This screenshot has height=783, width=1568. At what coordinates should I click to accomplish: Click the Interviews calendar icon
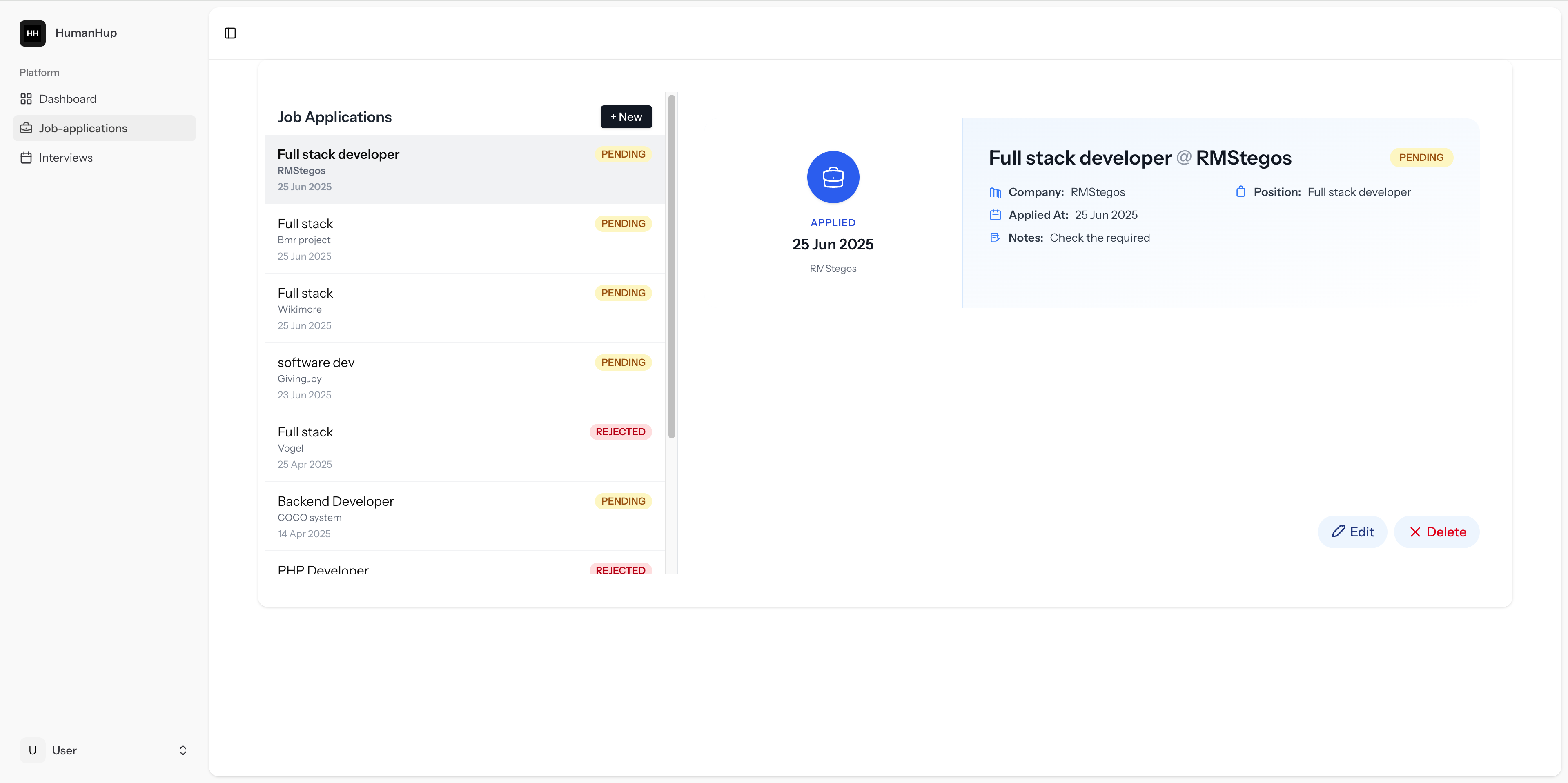(x=26, y=158)
